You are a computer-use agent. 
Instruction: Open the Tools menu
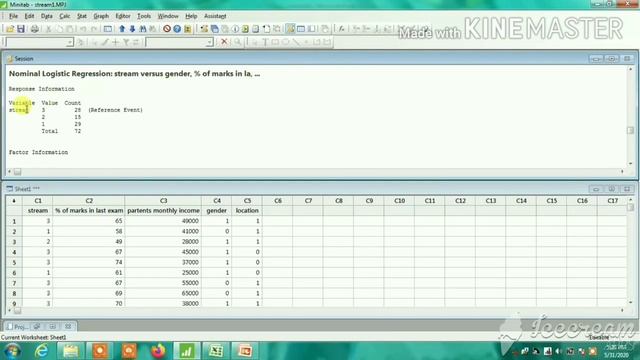click(144, 16)
